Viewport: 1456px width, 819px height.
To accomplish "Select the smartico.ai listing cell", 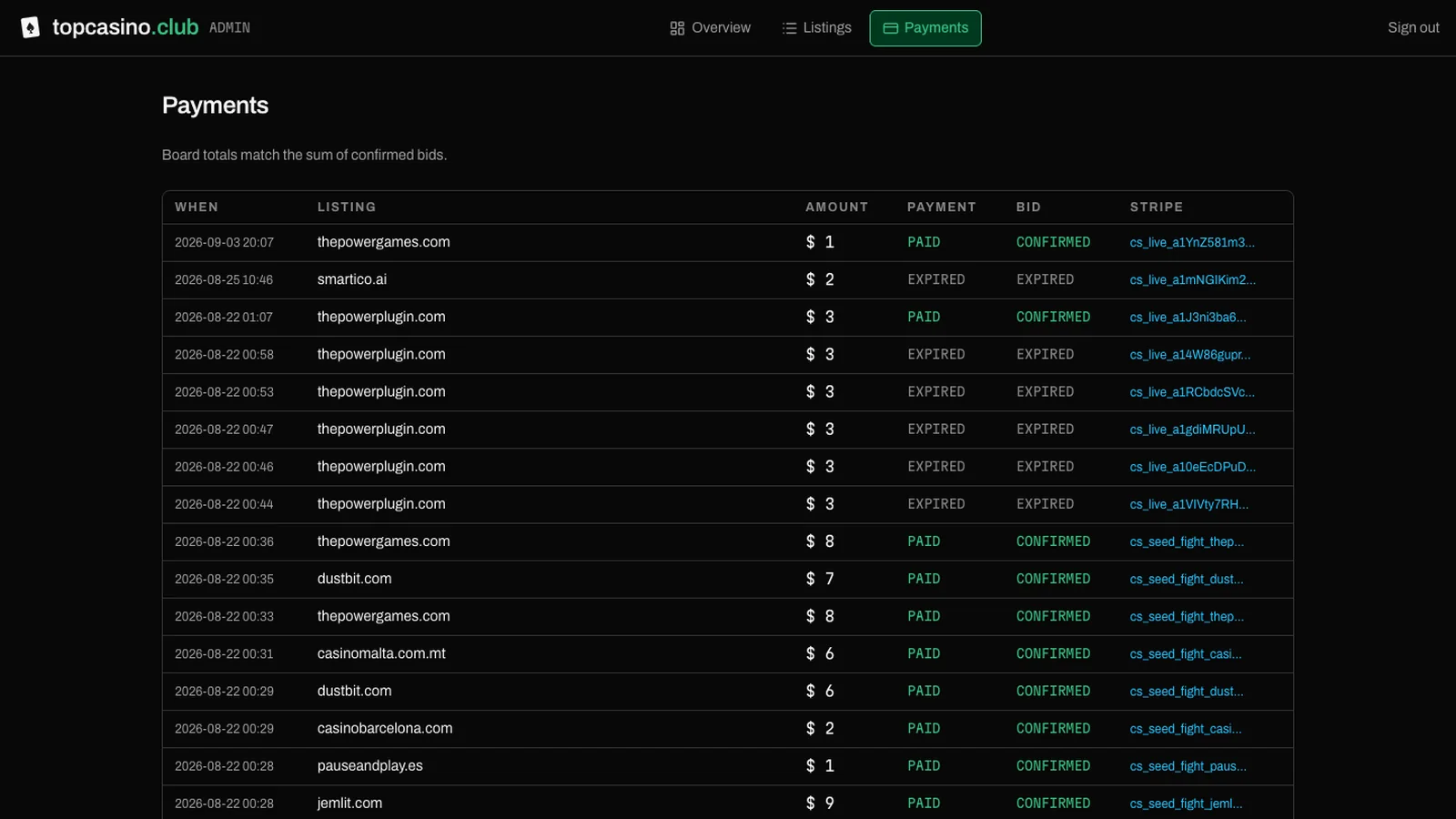I will [352, 279].
